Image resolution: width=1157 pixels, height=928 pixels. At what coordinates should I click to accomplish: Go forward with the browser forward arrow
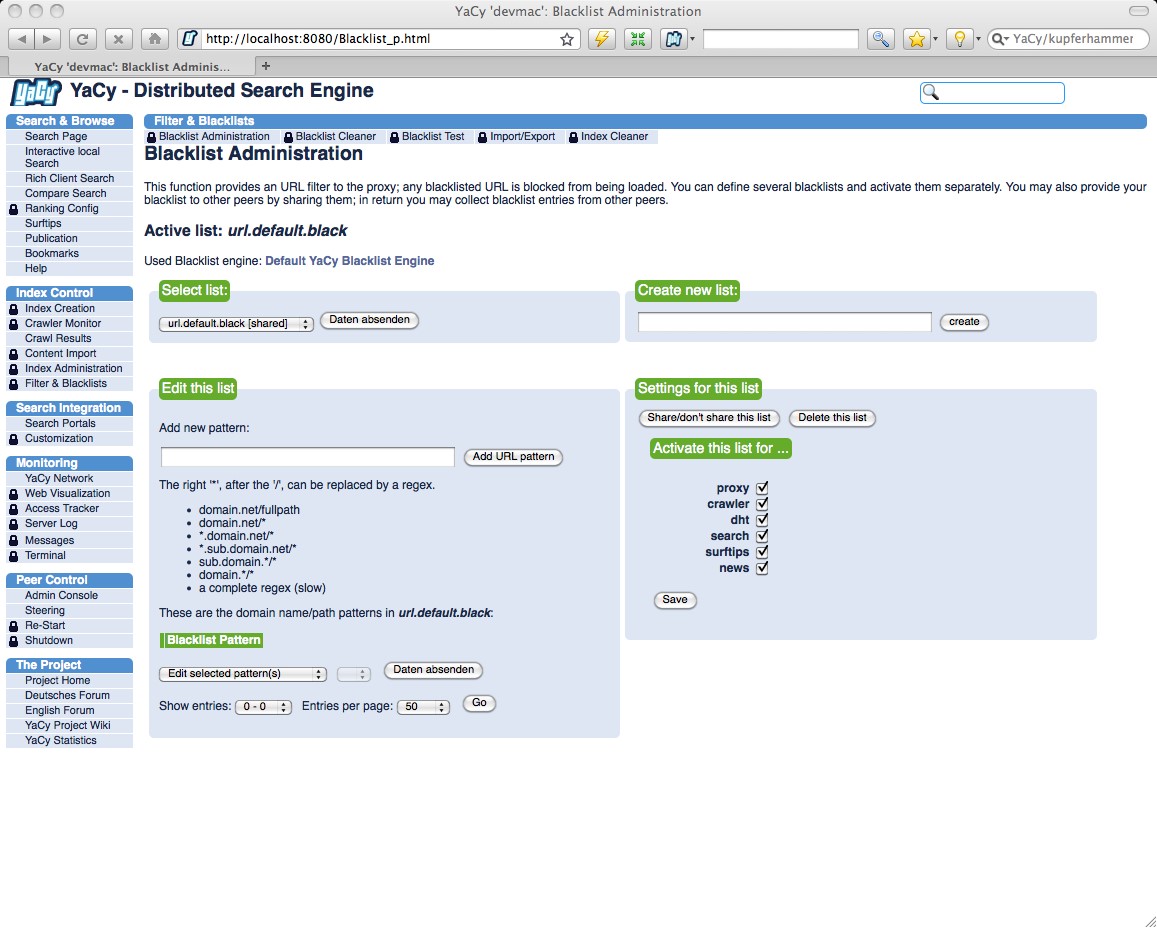[46, 39]
